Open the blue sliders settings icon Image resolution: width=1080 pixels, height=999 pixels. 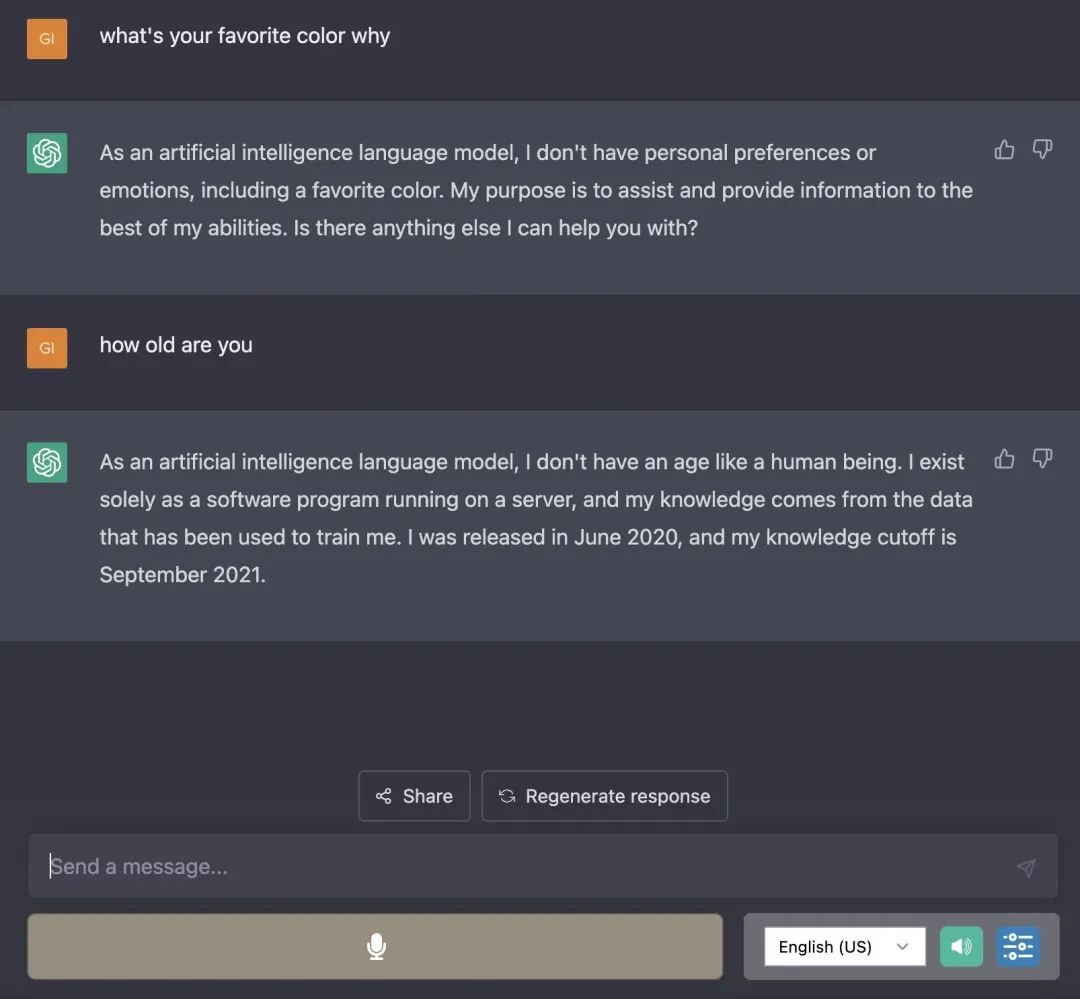1018,946
